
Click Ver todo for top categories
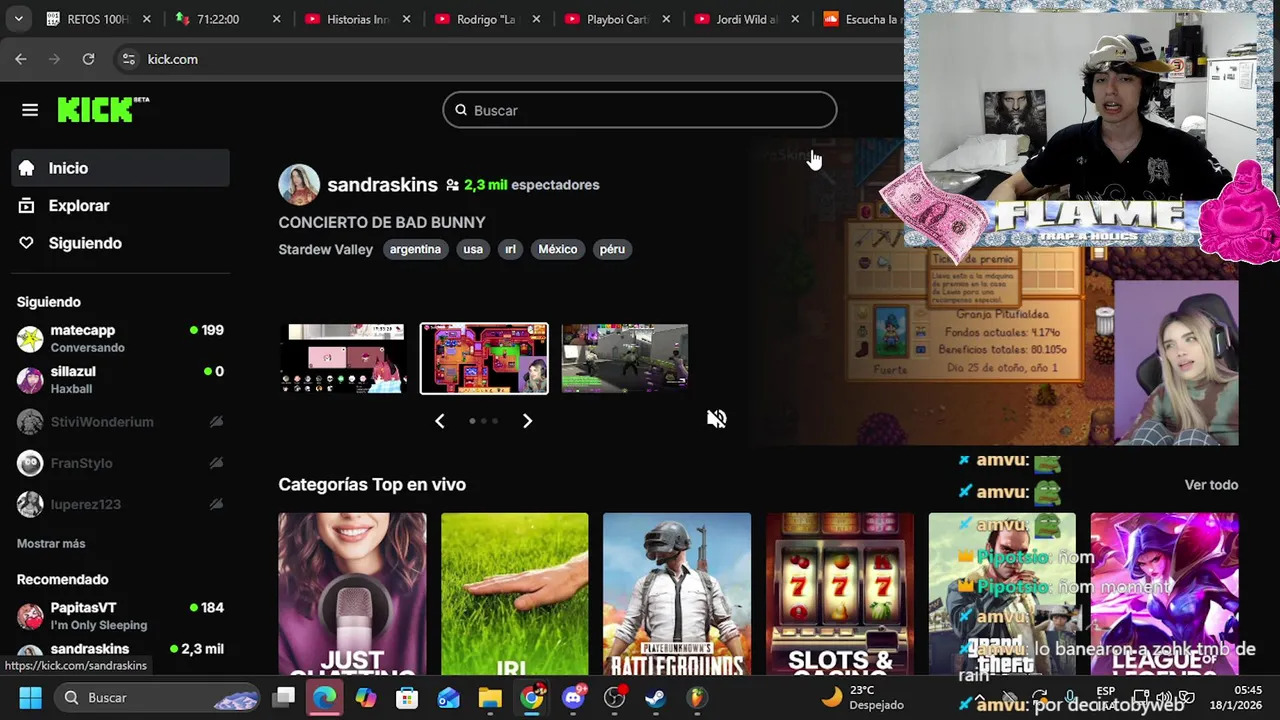(1211, 485)
